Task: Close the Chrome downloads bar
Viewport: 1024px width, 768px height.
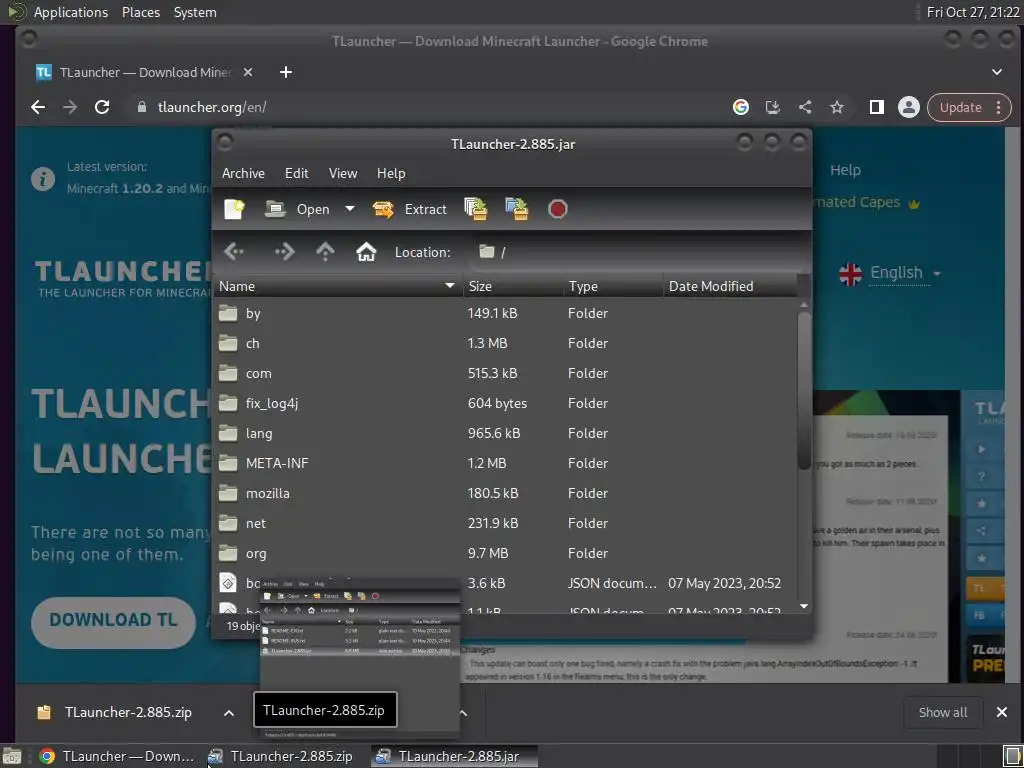Action: (1001, 712)
